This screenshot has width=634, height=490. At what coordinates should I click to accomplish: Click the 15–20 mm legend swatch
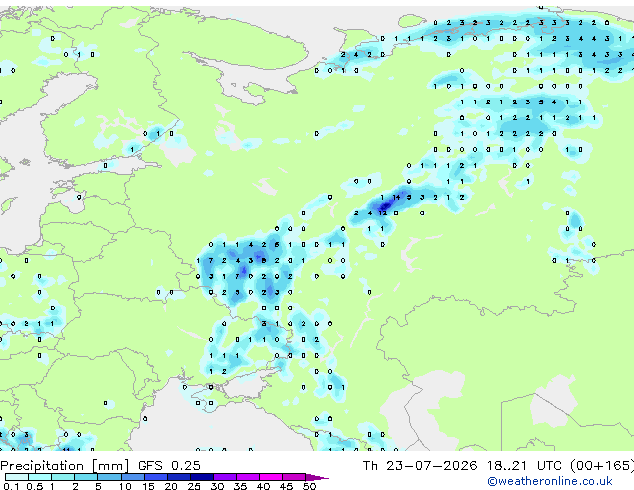155,477
